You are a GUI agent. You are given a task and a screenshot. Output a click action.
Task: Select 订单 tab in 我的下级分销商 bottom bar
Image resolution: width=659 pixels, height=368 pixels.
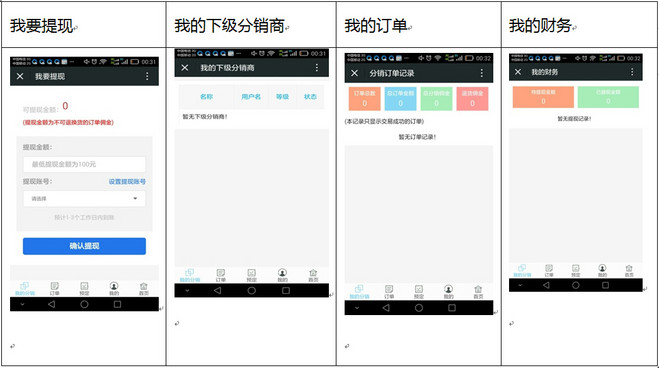221,276
